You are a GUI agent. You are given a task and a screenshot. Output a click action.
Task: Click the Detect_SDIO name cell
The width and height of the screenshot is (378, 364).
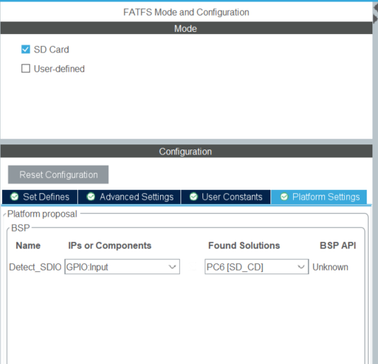coord(35,267)
